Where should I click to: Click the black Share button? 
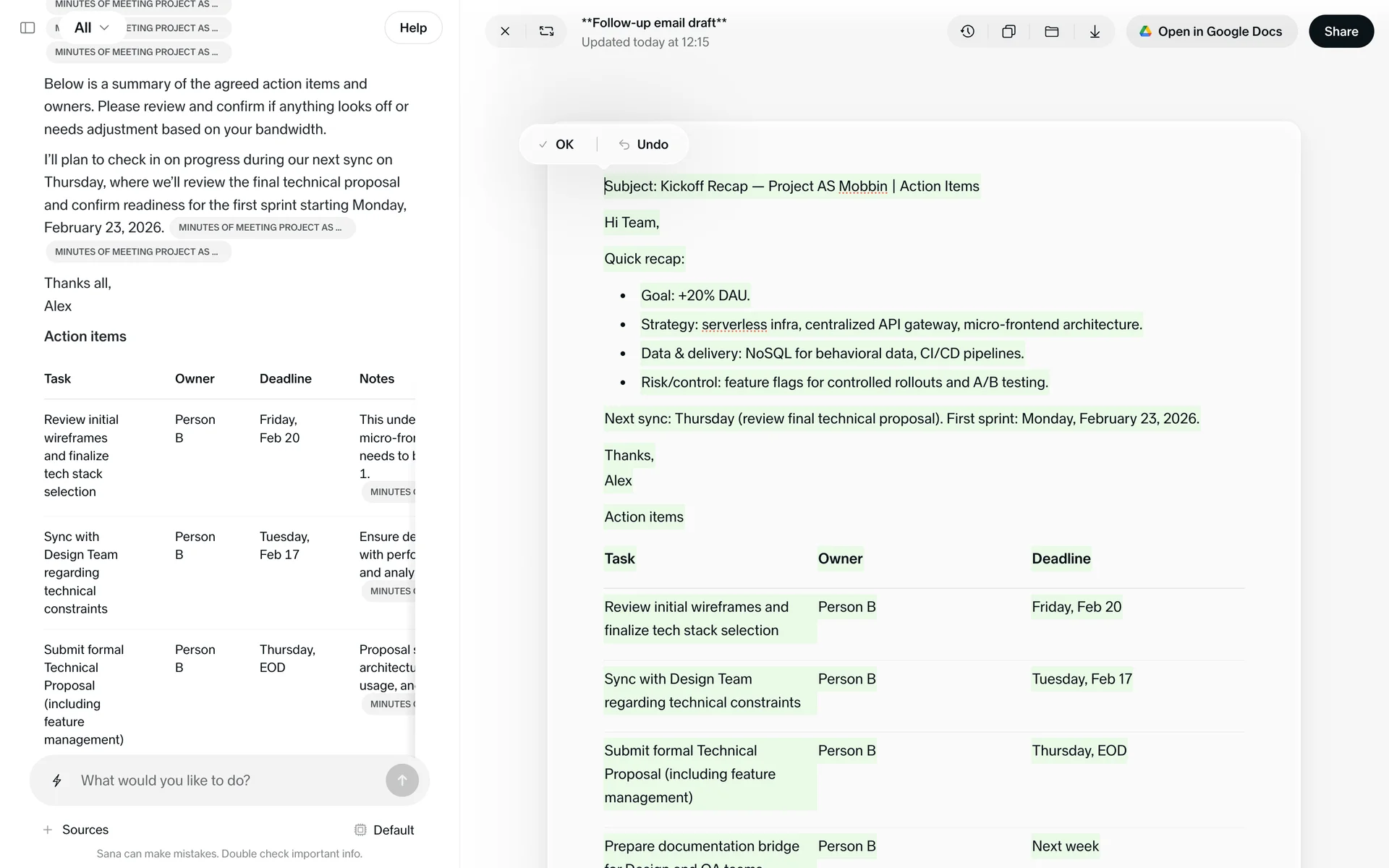pyautogui.click(x=1341, y=31)
